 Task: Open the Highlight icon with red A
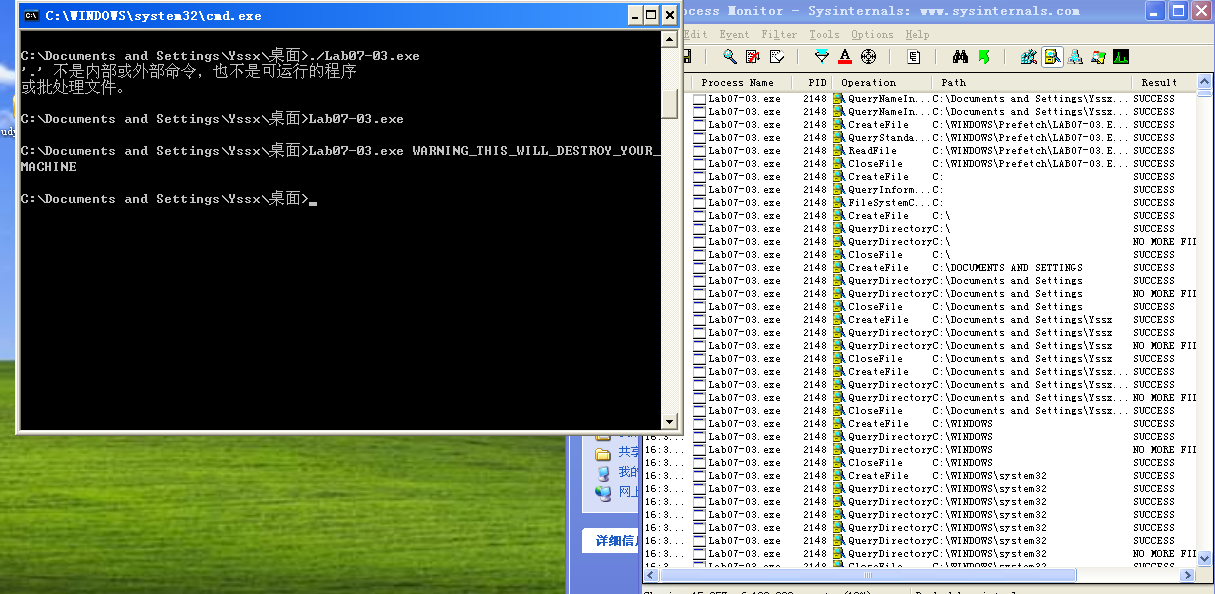[x=845, y=57]
